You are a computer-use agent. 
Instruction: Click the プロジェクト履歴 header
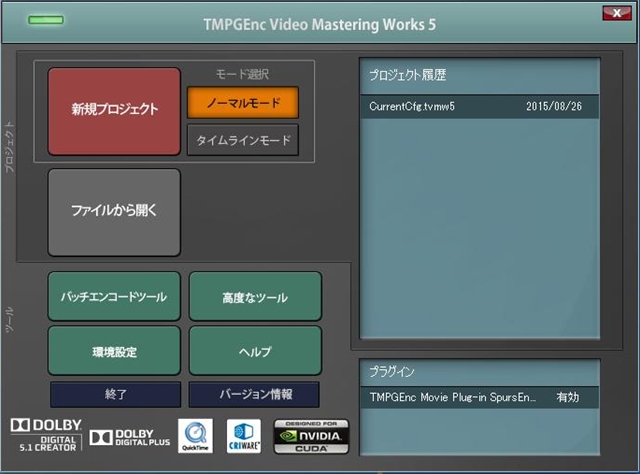[407, 75]
